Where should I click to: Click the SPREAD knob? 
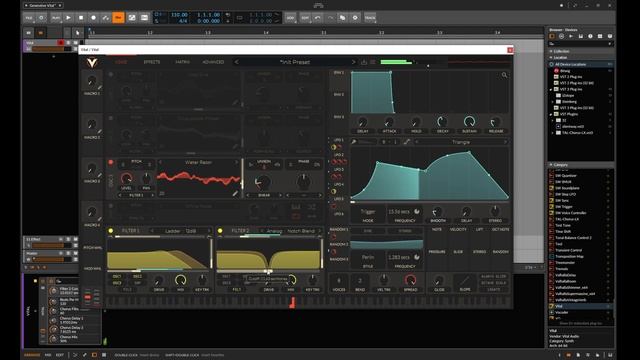pyautogui.click(x=410, y=280)
